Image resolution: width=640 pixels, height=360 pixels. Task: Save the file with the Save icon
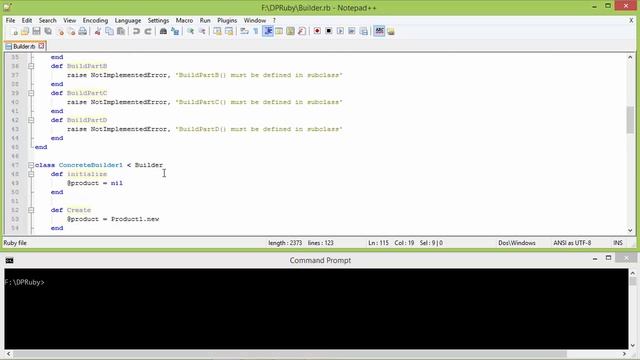point(36,31)
